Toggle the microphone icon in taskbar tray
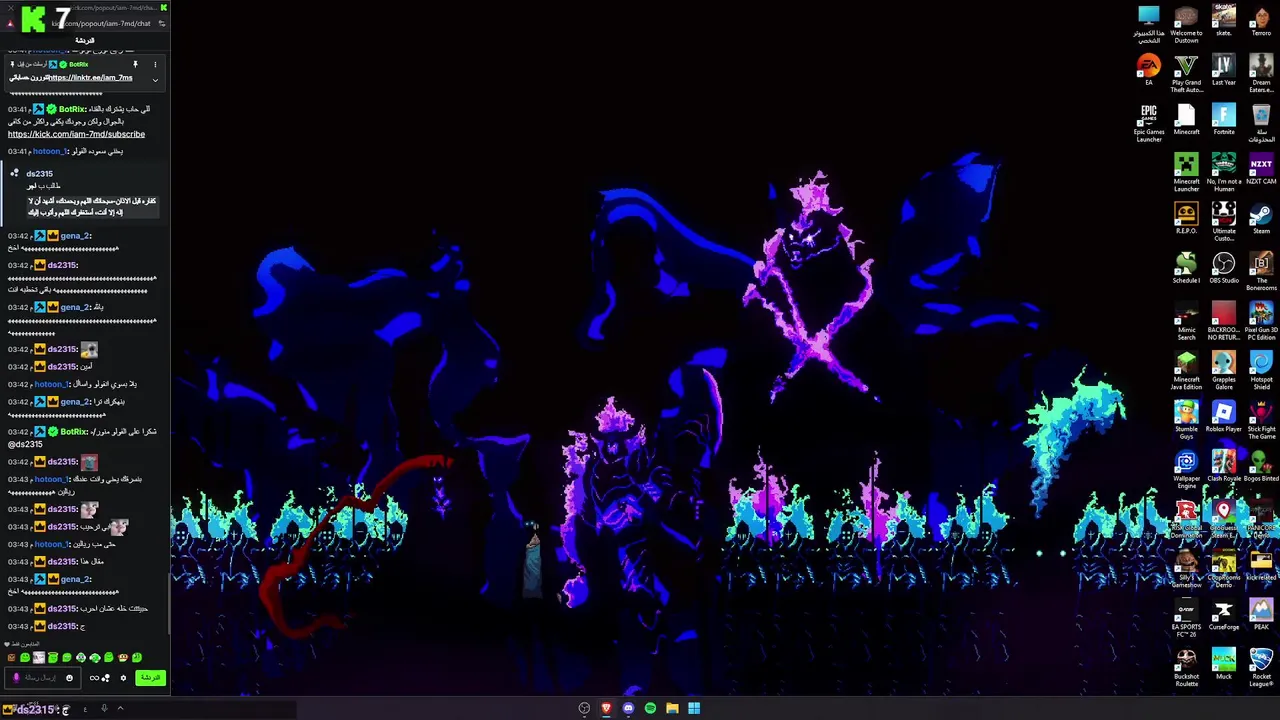Image resolution: width=1280 pixels, height=720 pixels. pyautogui.click(x=104, y=709)
